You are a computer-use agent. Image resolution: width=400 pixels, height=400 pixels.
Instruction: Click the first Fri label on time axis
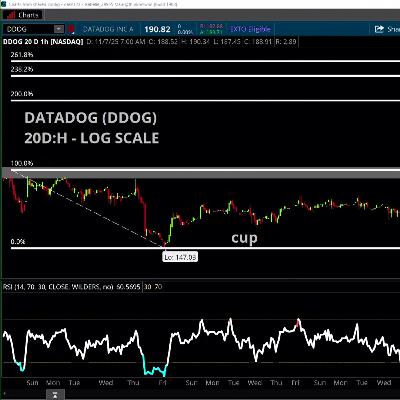point(162,383)
